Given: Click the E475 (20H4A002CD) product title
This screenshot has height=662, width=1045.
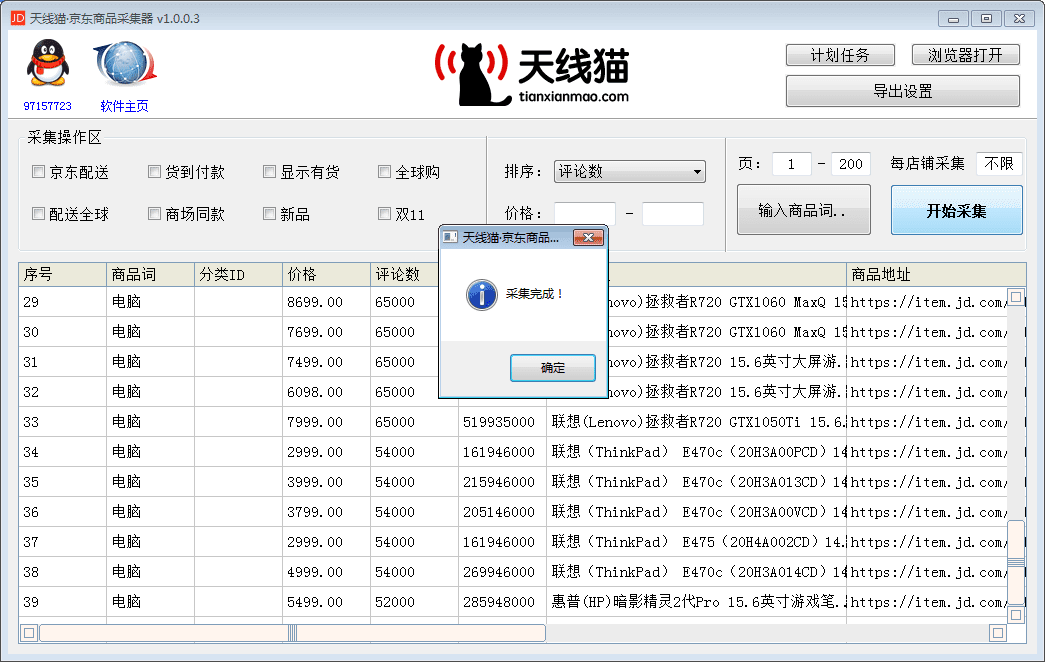Looking at the screenshot, I should click(698, 542).
